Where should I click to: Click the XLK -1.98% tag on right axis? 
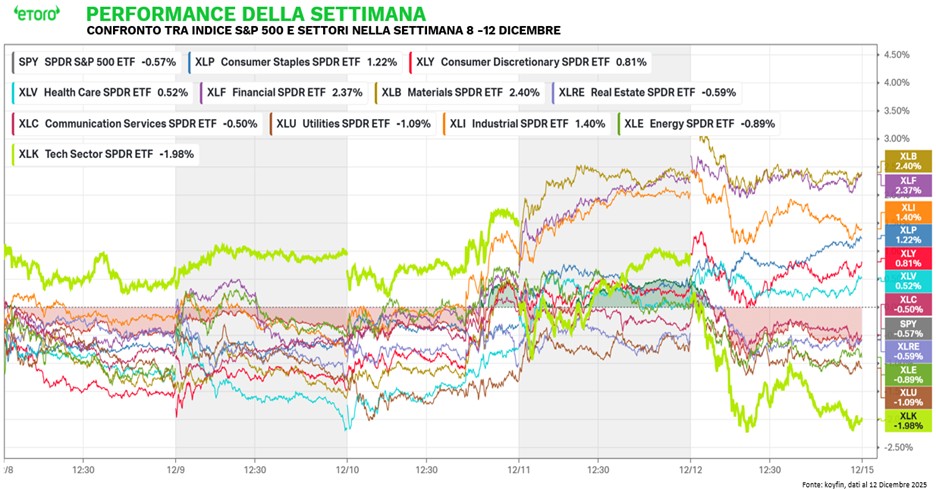pyautogui.click(x=903, y=420)
